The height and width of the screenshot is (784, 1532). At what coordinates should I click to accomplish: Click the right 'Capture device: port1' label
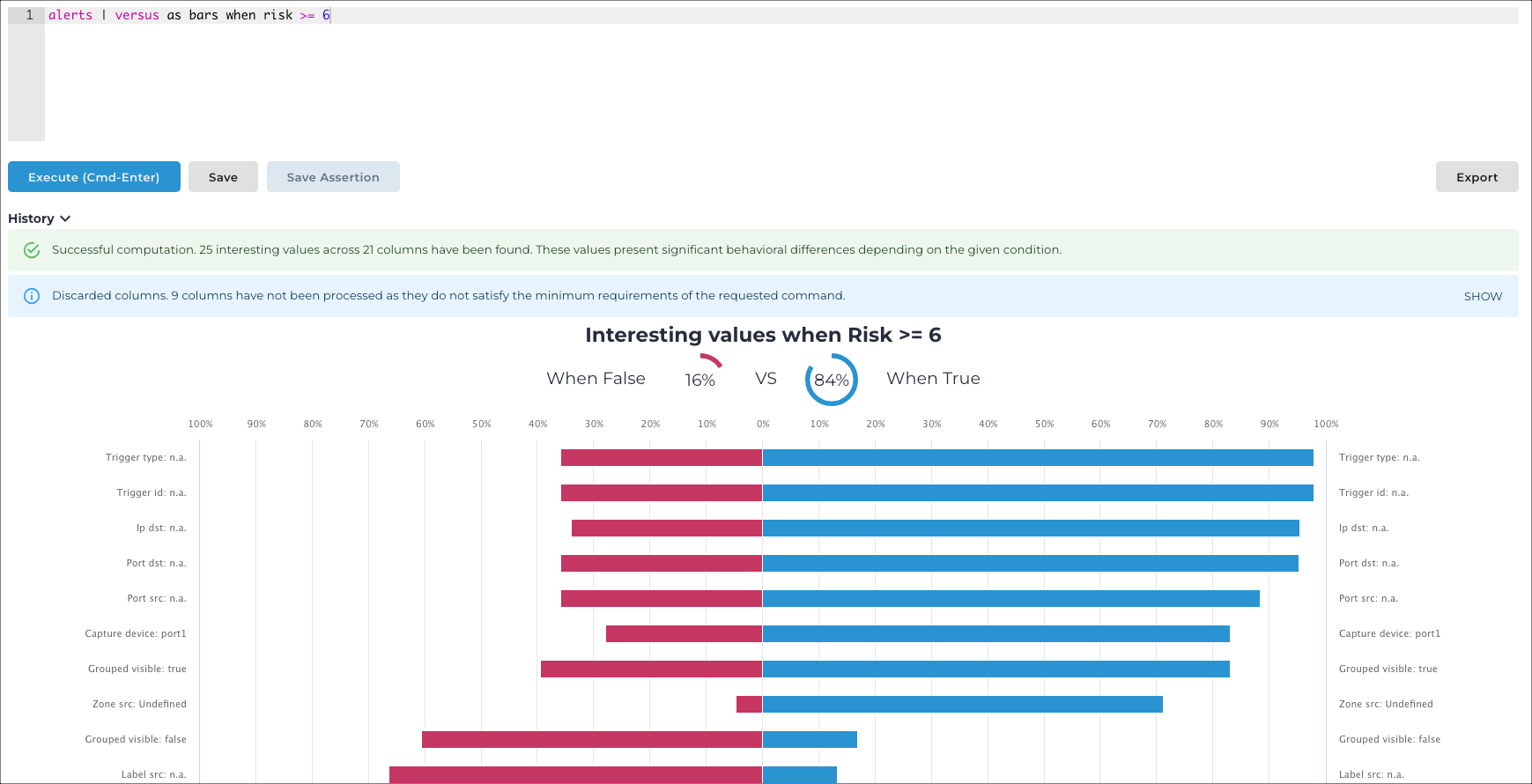coord(1389,633)
